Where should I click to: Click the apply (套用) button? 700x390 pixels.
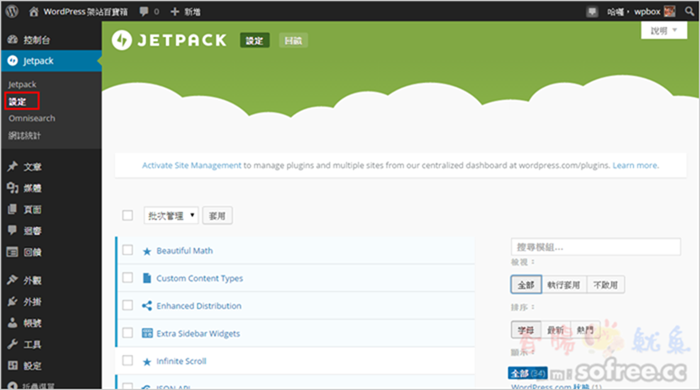(217, 216)
